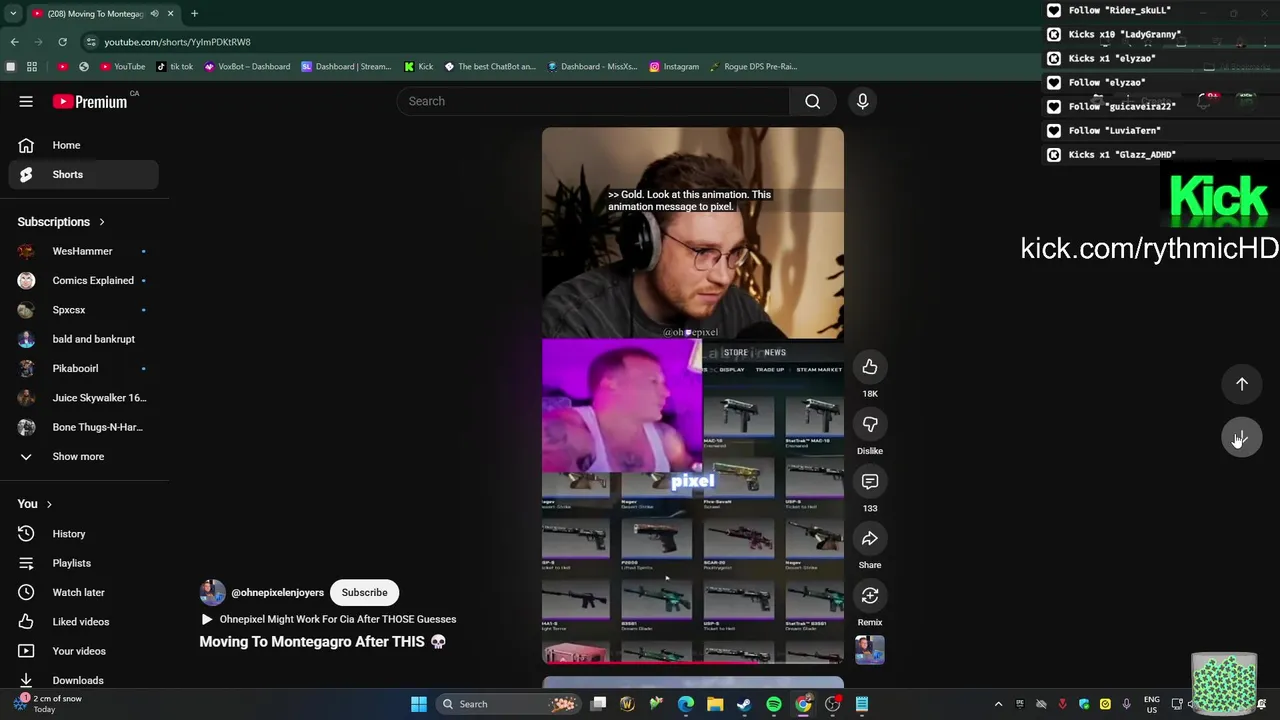Open Watch later list

point(84,592)
